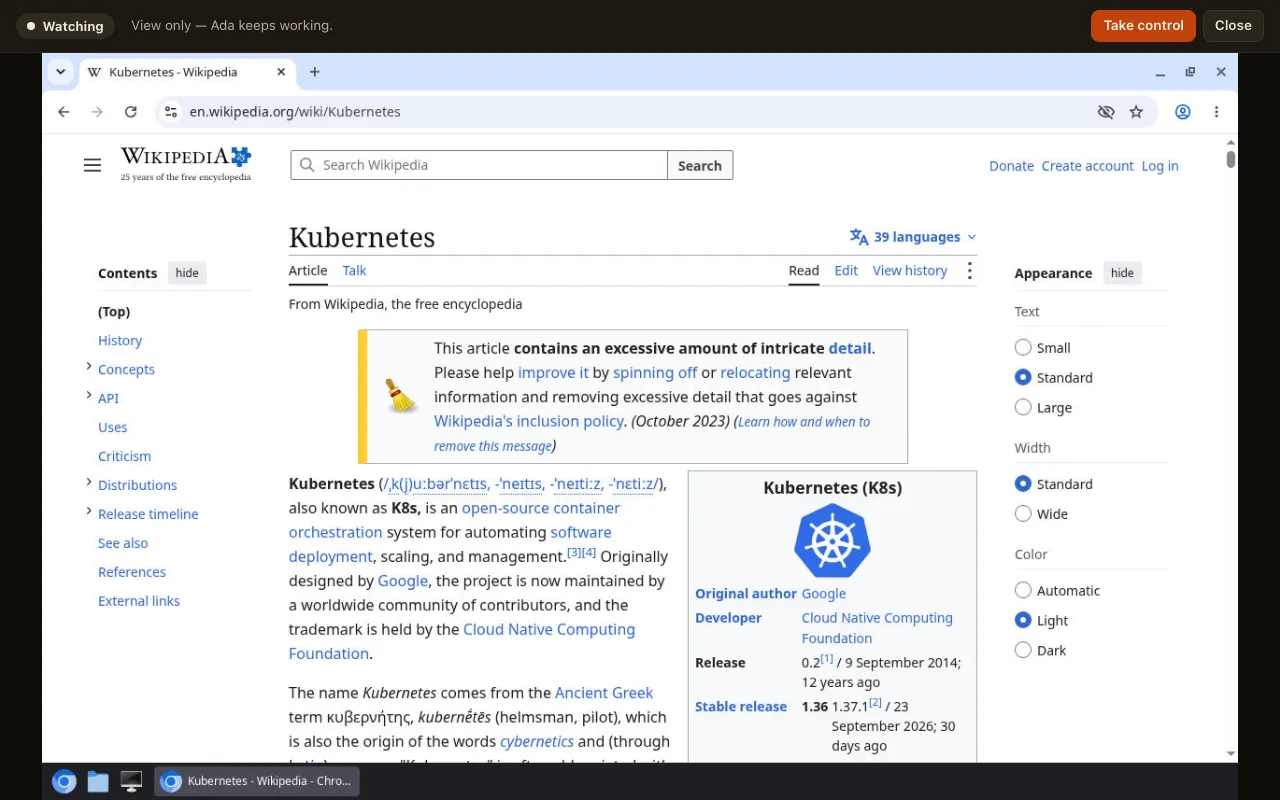This screenshot has width=1280, height=800.
Task: Open the browser profile icon
Action: (1183, 112)
